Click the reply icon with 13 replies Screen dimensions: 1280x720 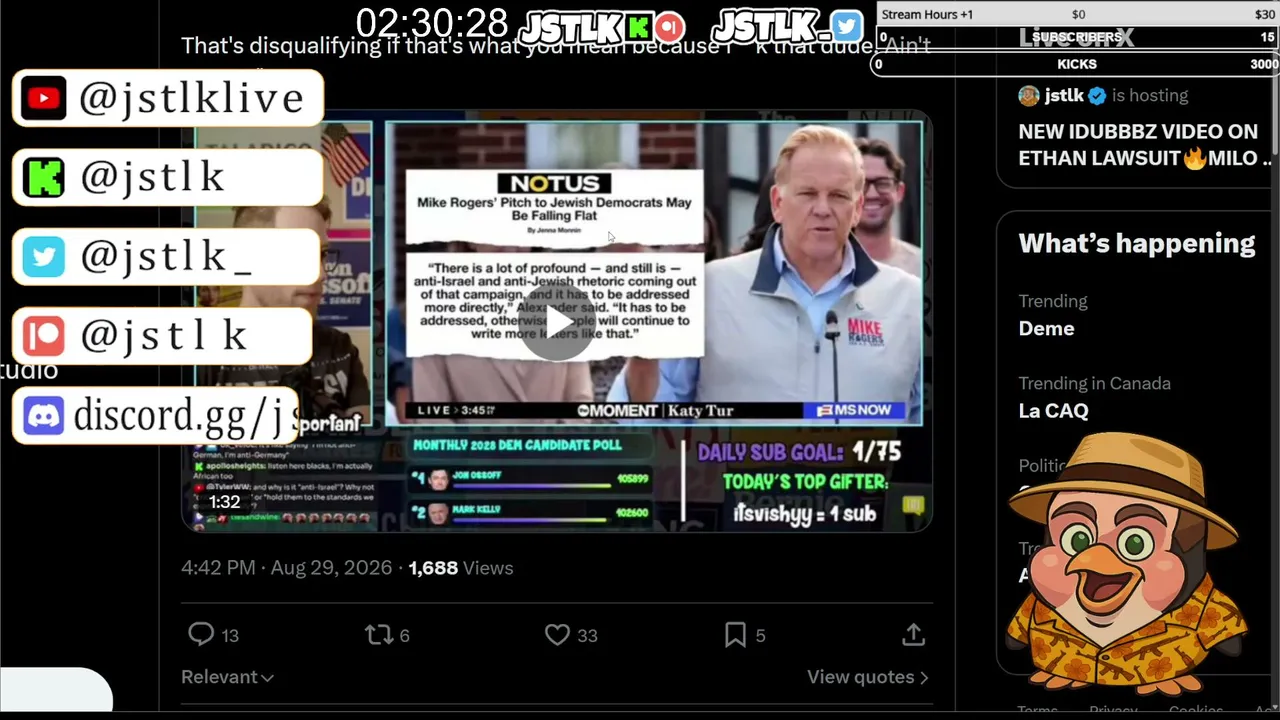pyautogui.click(x=201, y=634)
